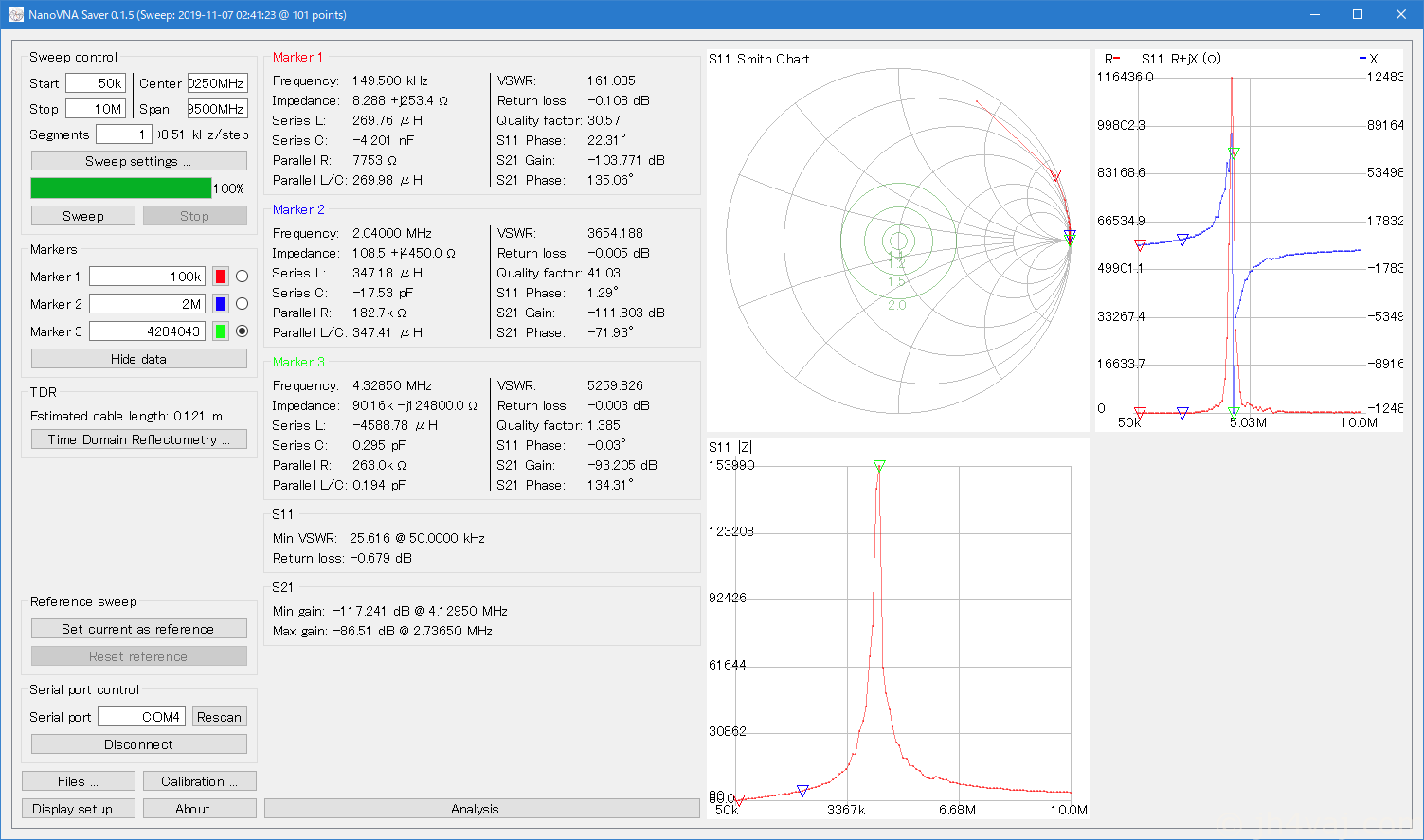The image size is (1424, 840).
Task: Open Display setup window
Action: pos(79,809)
